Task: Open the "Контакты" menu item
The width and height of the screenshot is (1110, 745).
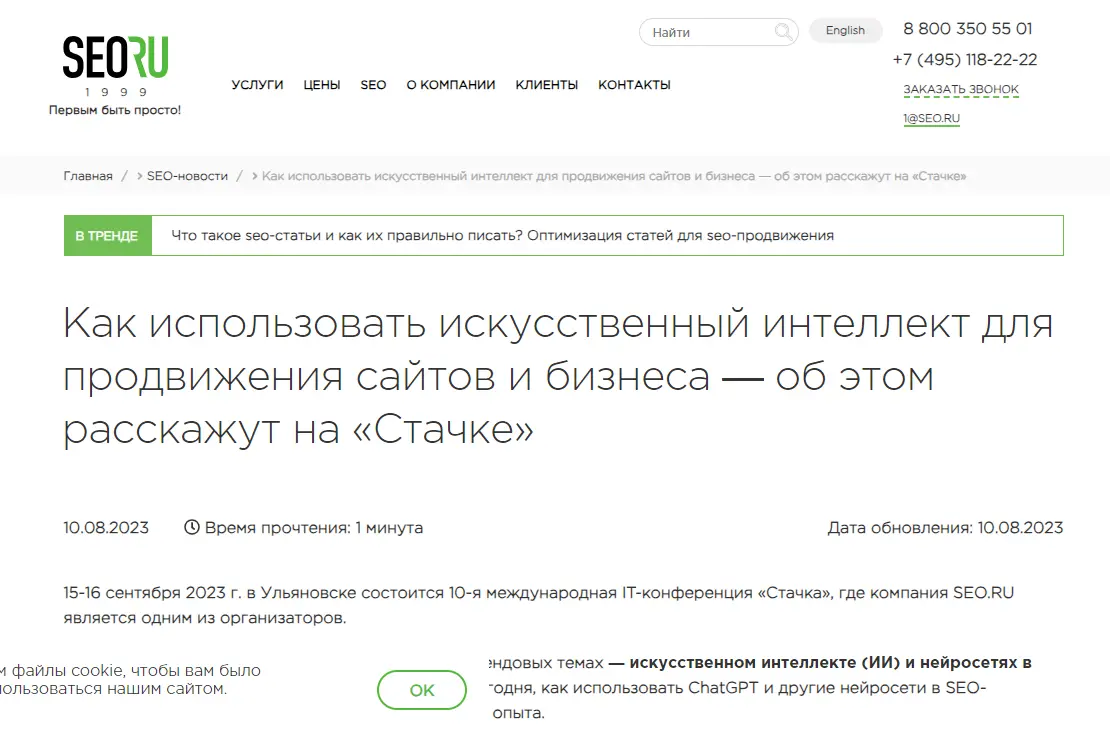Action: [x=634, y=85]
